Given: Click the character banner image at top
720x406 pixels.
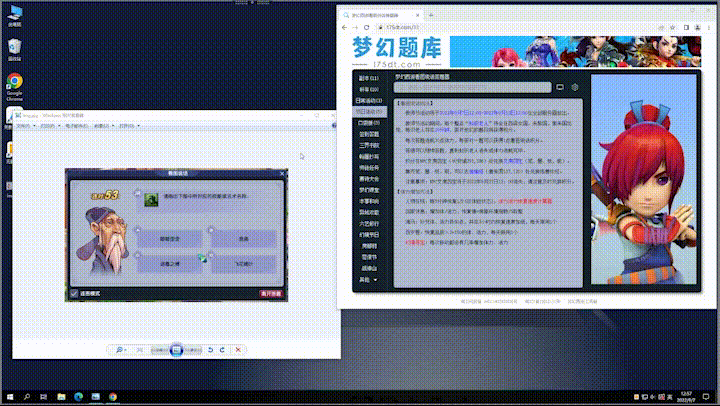Looking at the screenshot, I should [575, 52].
